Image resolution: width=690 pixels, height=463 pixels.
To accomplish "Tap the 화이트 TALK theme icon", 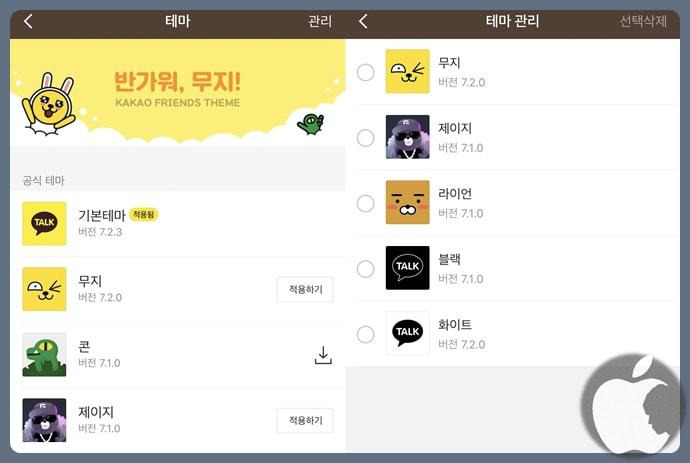I will coord(407,333).
